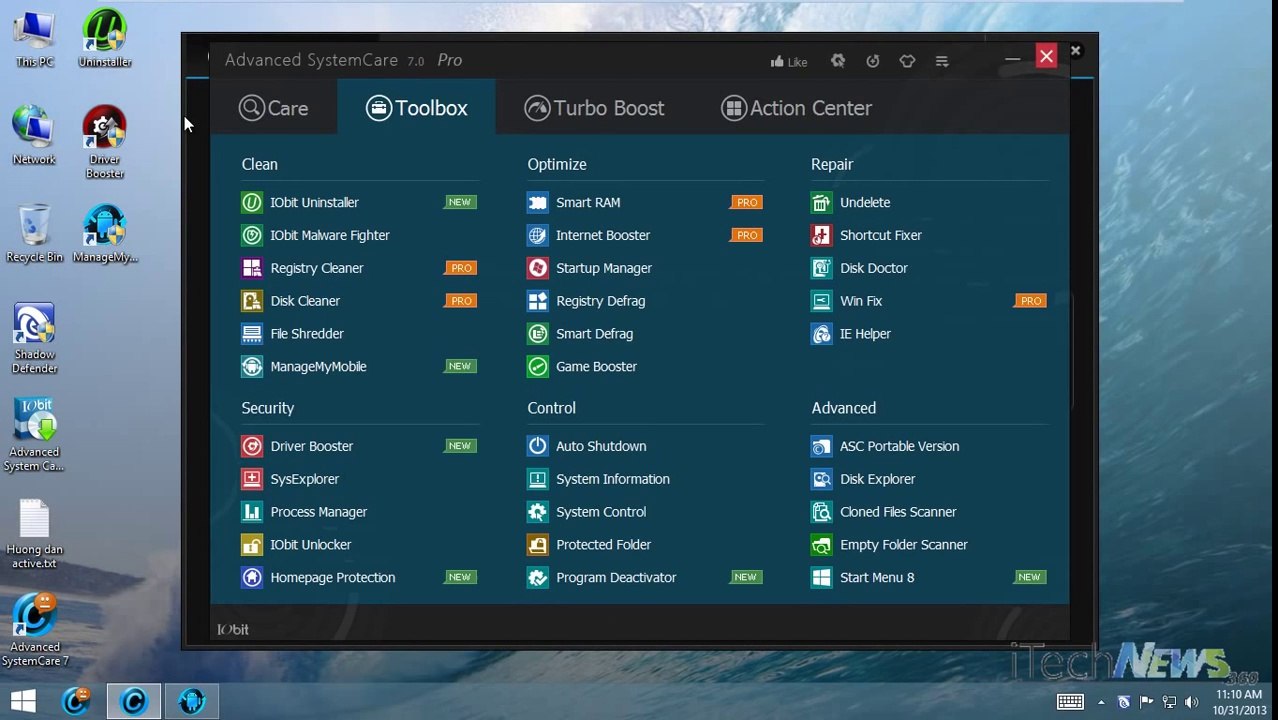Switch to the Care tab

tap(274, 108)
